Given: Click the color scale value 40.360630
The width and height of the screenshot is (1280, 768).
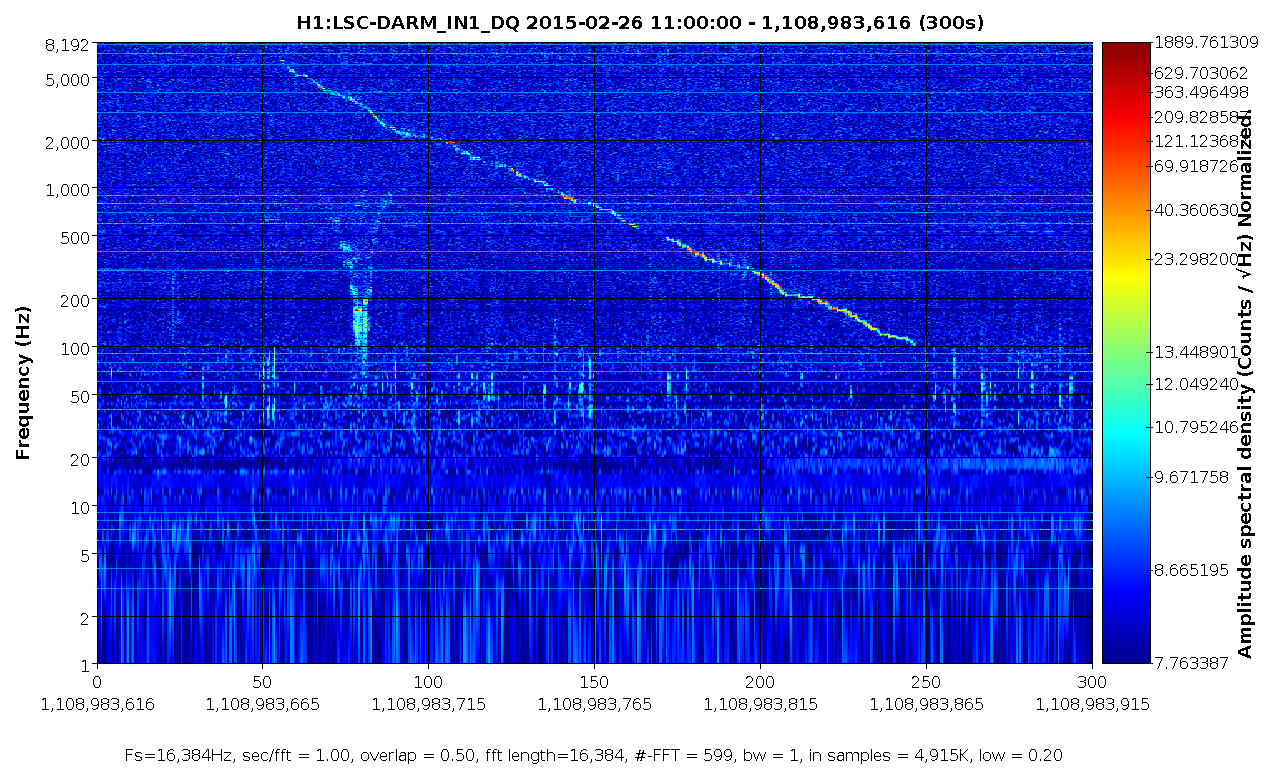Looking at the screenshot, I should 1195,210.
